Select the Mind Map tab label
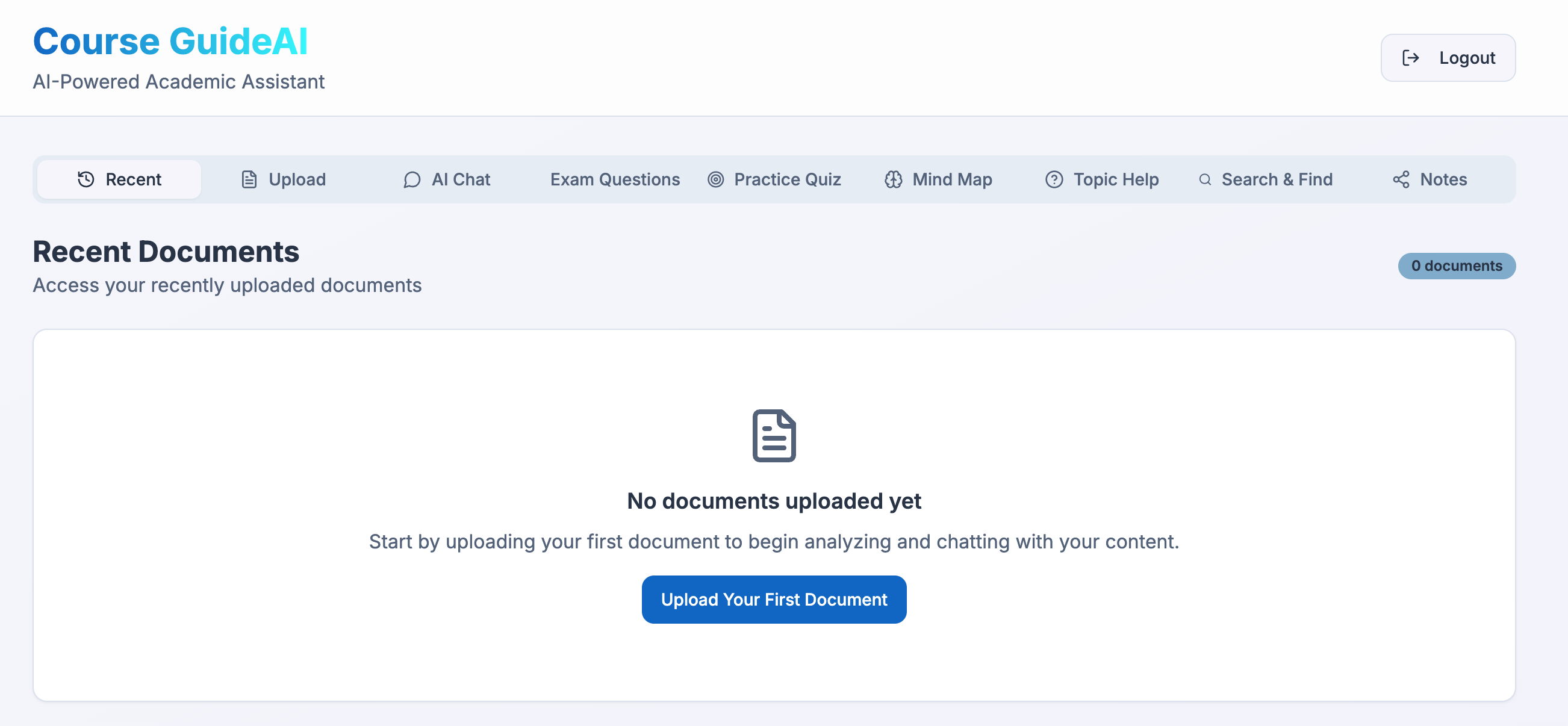Screen dimensions: 1568x726 pyautogui.click(x=952, y=179)
